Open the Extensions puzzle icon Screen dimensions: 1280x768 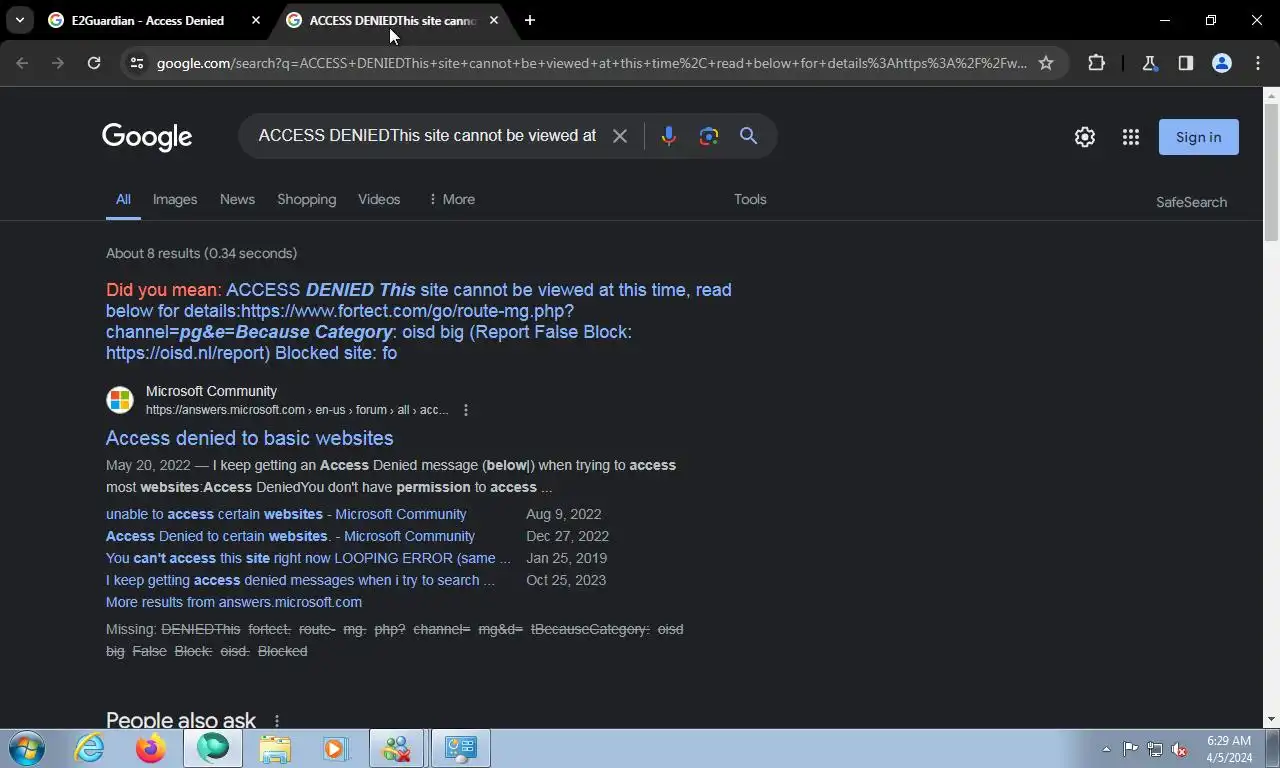click(x=1097, y=63)
